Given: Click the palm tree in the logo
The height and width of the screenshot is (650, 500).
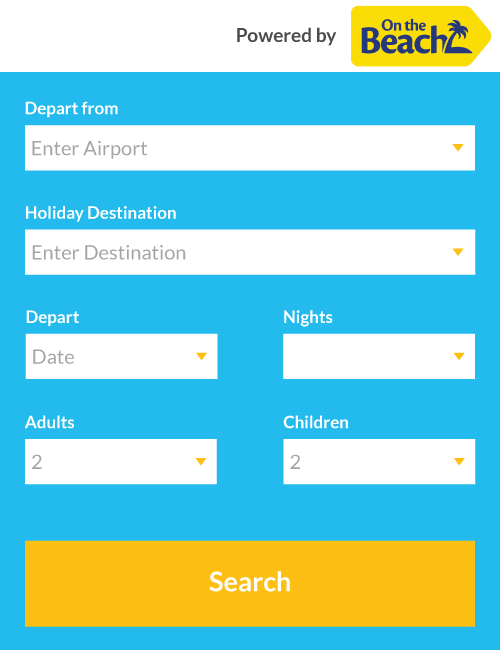Looking at the screenshot, I should (x=458, y=36).
